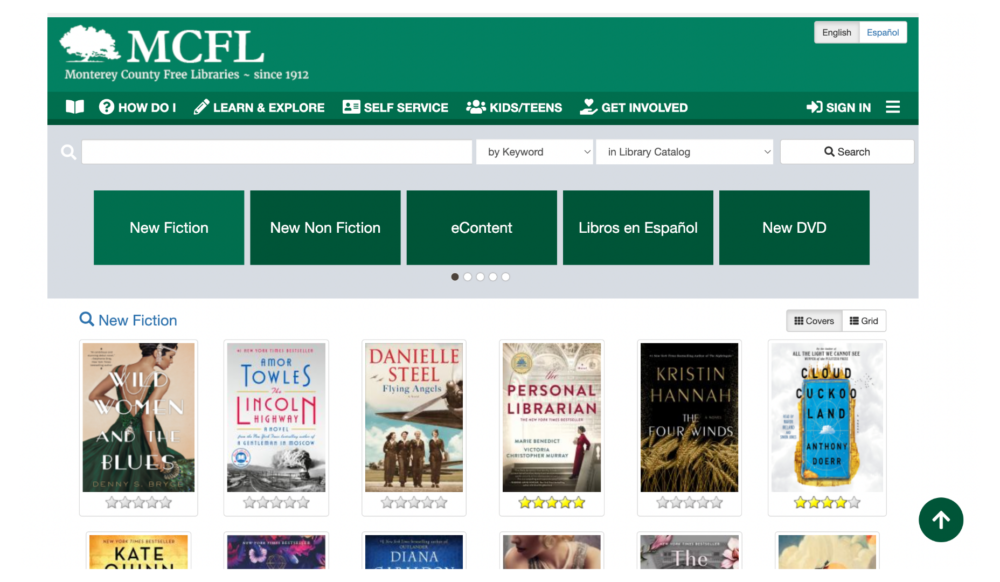This screenshot has width=1000, height=582.
Task: Open the catalog via the open book icon
Action: pyautogui.click(x=74, y=107)
